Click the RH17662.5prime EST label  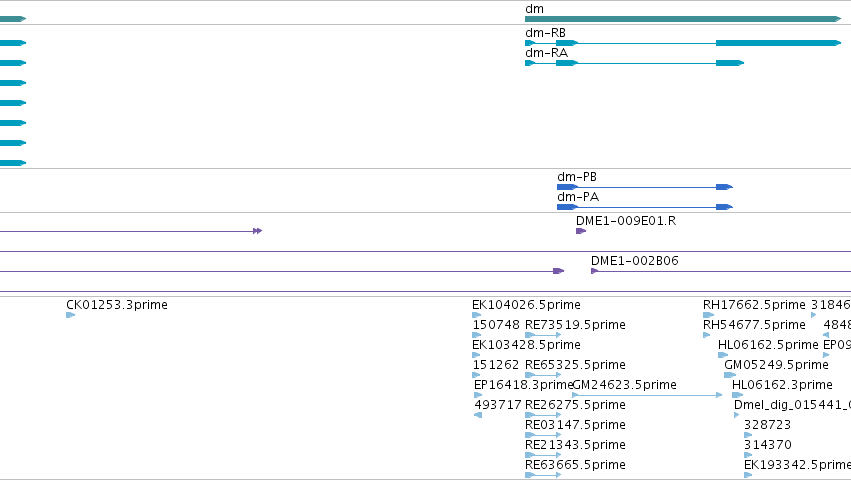coord(754,305)
